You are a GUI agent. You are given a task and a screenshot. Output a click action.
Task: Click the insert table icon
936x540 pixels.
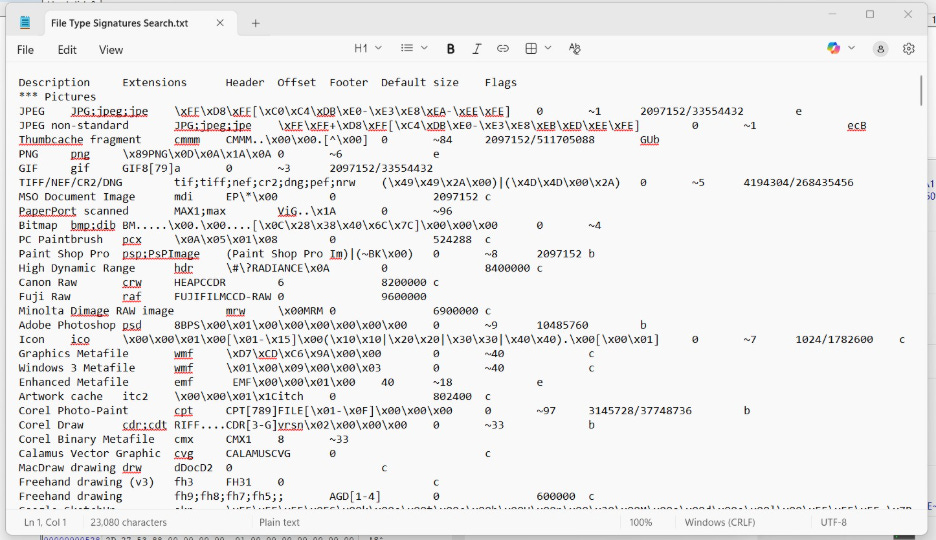(531, 49)
